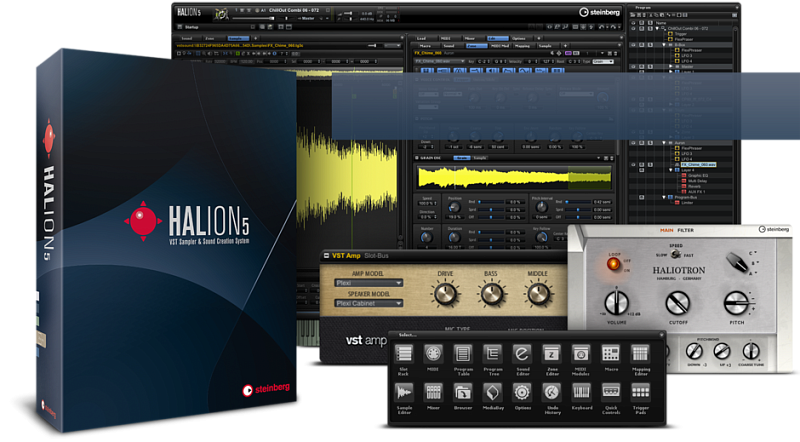Open the Slot Rack editor icon
This screenshot has height=442, width=800.
coord(404,353)
